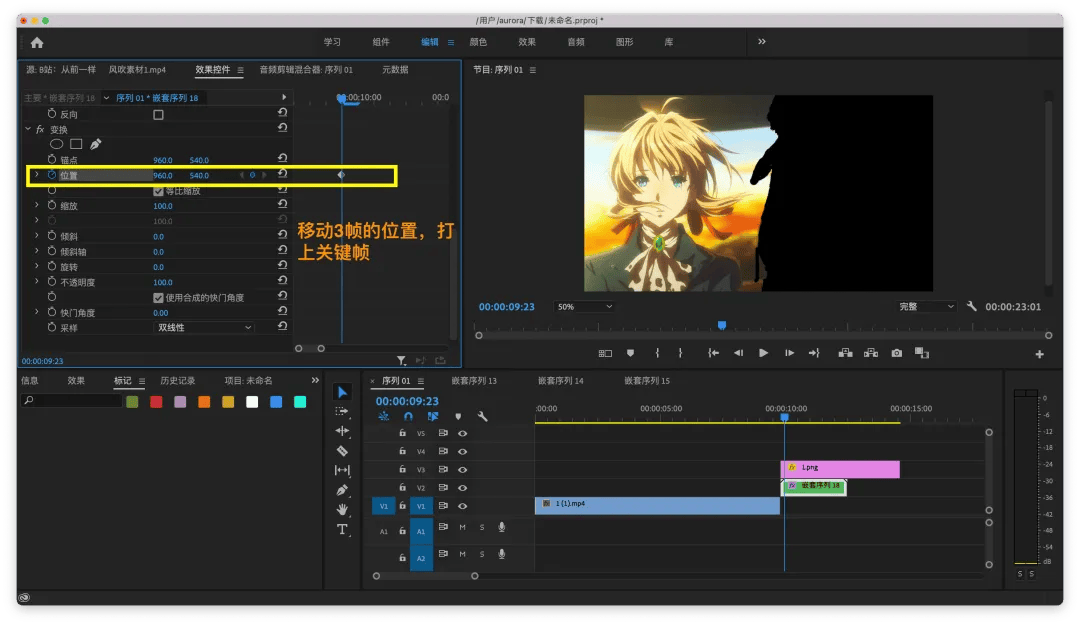Add marker in timeline header

[458, 416]
